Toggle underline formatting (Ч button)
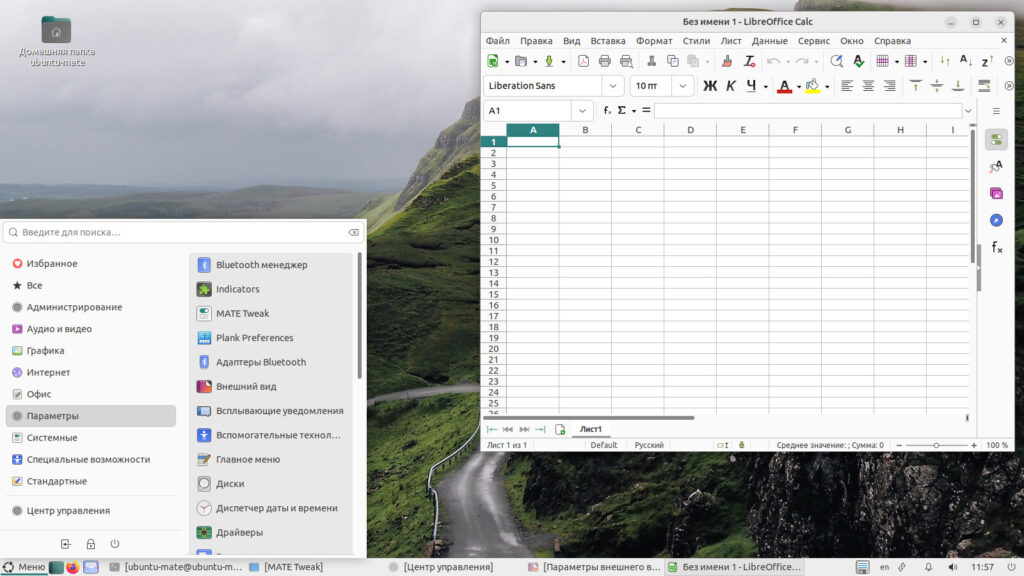Image resolution: width=1024 pixels, height=576 pixels. point(751,86)
